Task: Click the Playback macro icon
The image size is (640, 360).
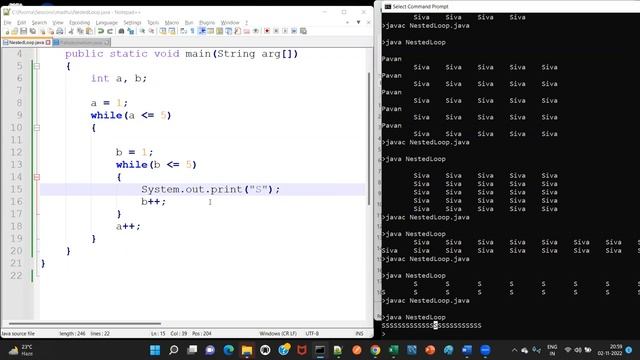Action: click(285, 31)
